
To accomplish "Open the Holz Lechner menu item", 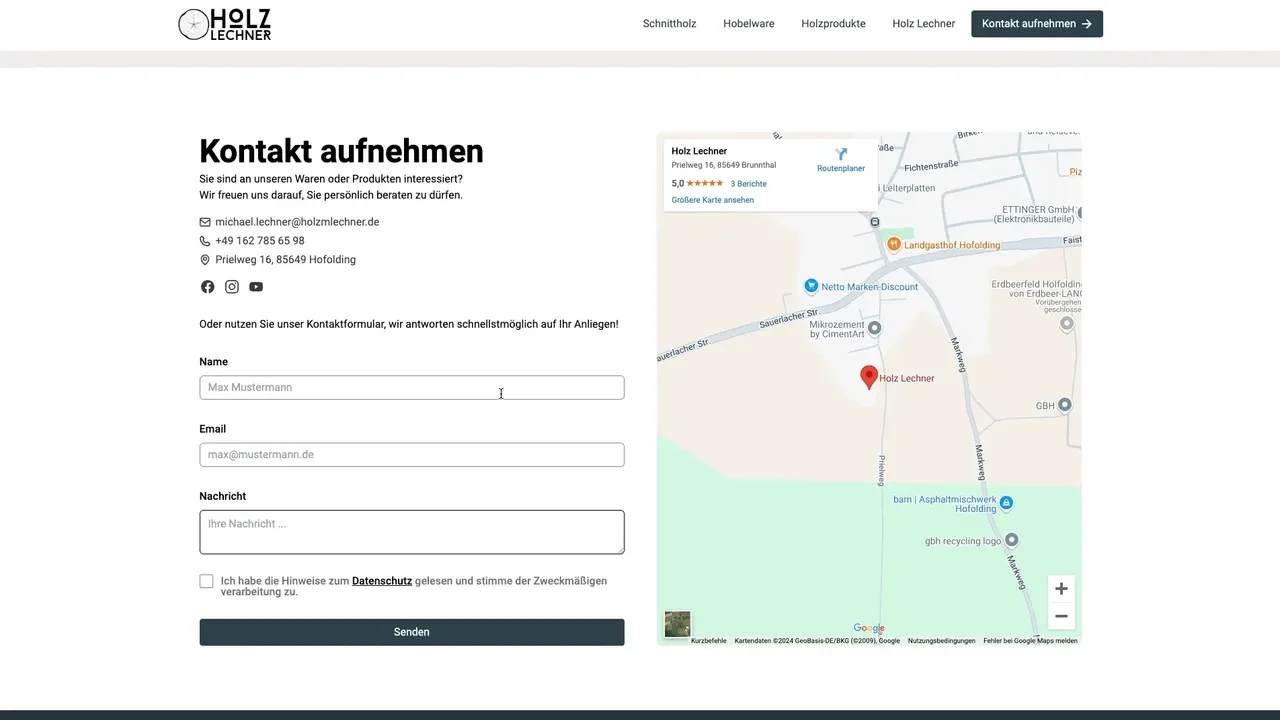I will 924,24.
